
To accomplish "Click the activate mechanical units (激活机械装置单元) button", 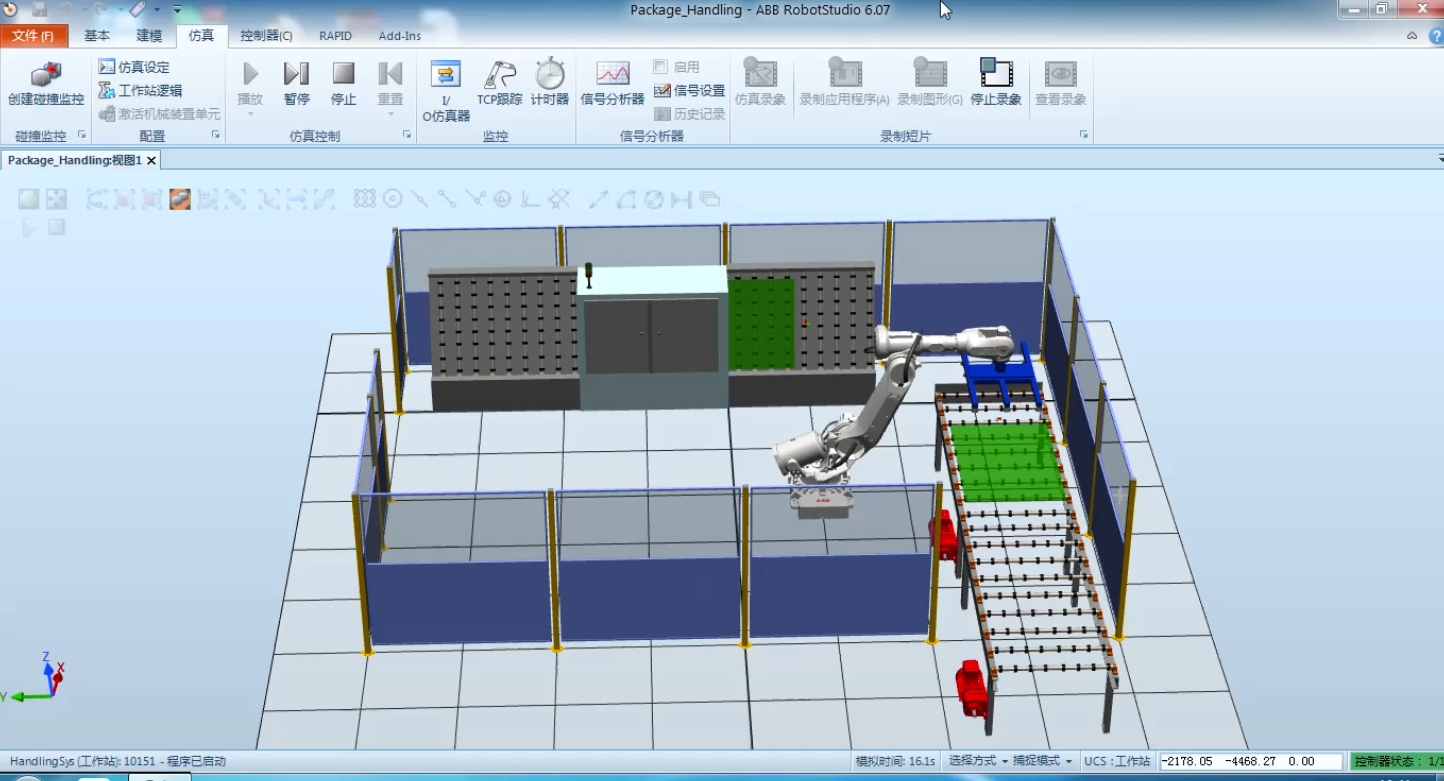I will coord(159,114).
